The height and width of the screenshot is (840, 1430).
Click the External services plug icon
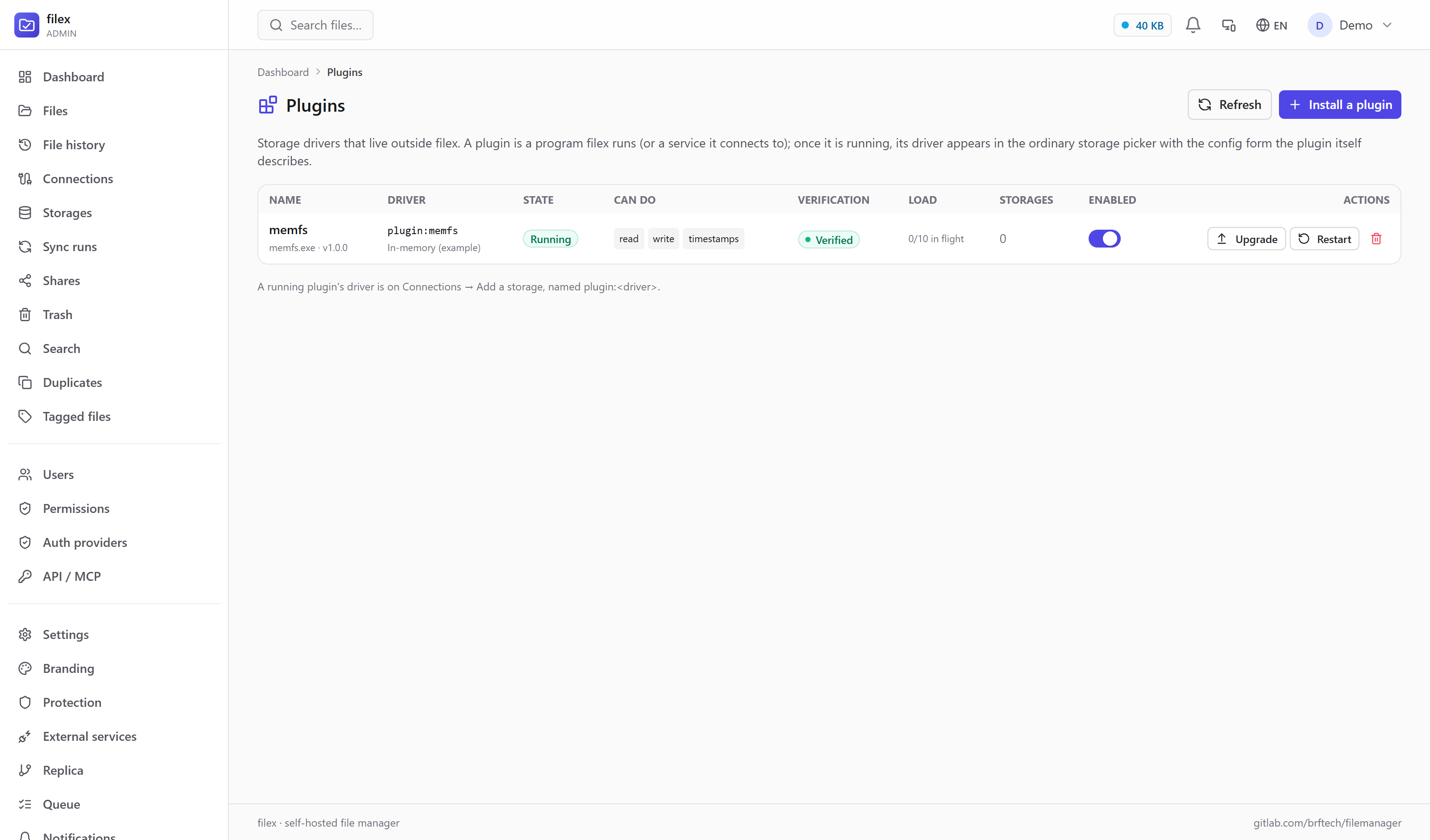coord(25,737)
